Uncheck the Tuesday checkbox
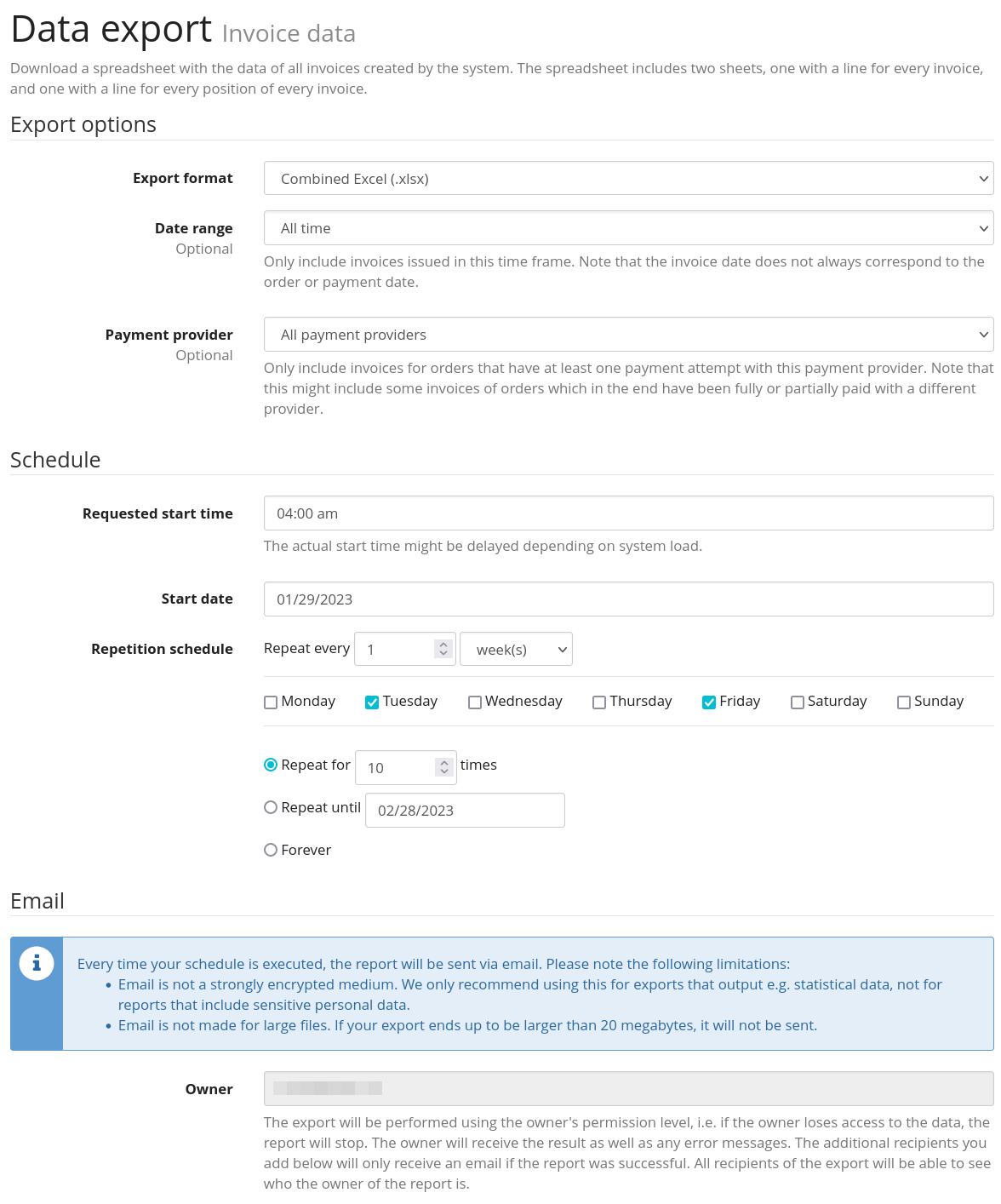 point(372,702)
